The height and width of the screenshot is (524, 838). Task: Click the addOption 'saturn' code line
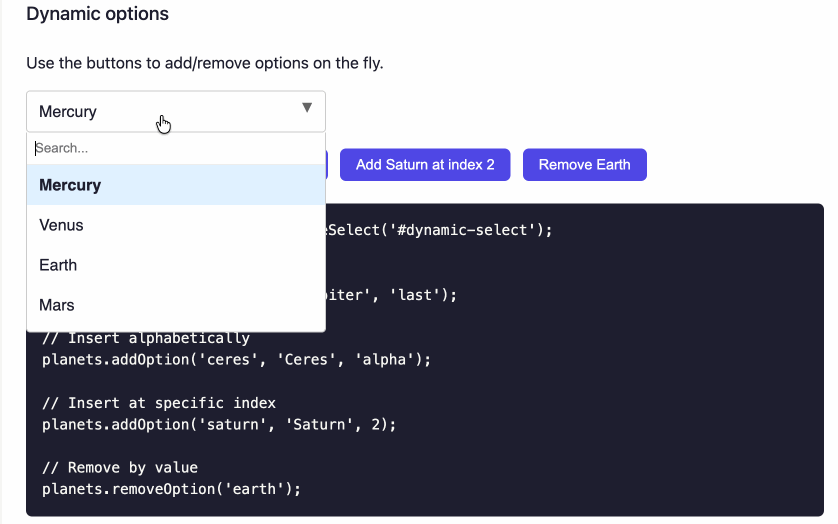[x=219, y=424]
